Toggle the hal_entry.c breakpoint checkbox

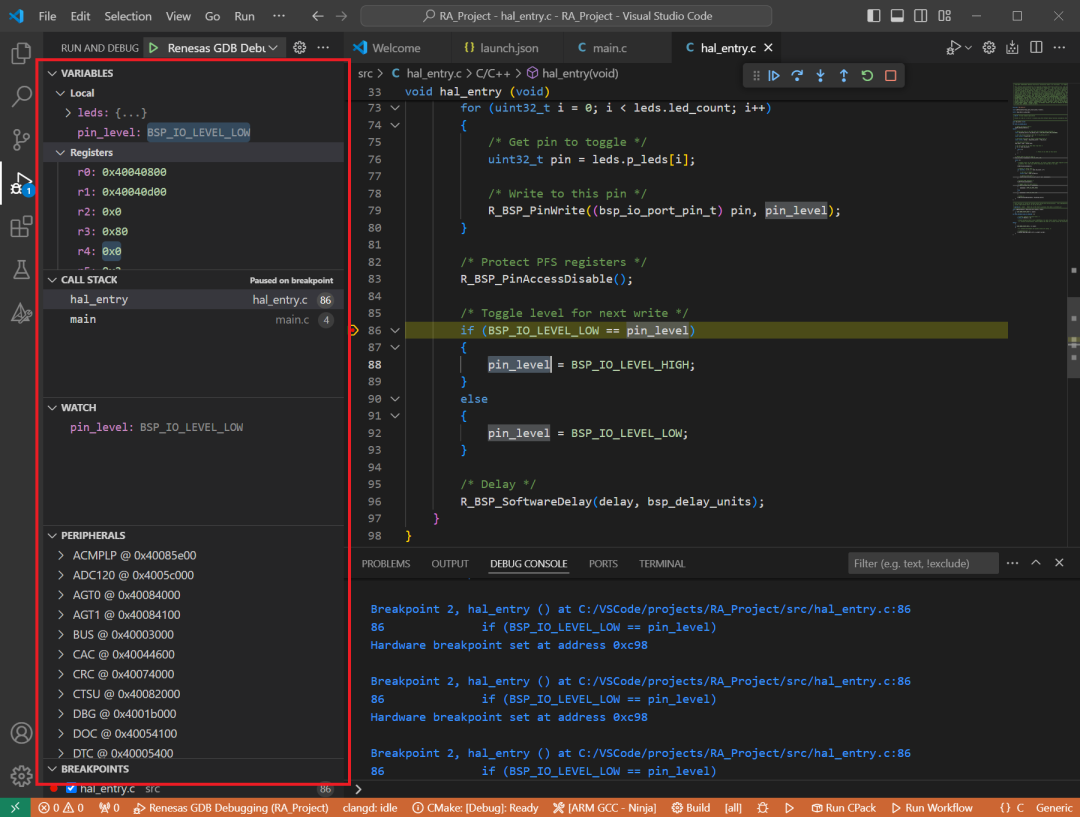point(71,789)
